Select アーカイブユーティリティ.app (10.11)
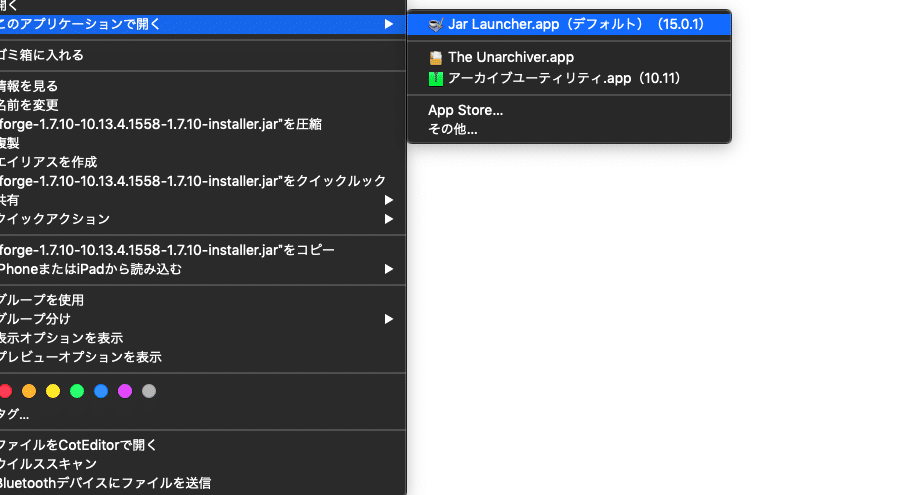The width and height of the screenshot is (900, 495). coord(569,78)
